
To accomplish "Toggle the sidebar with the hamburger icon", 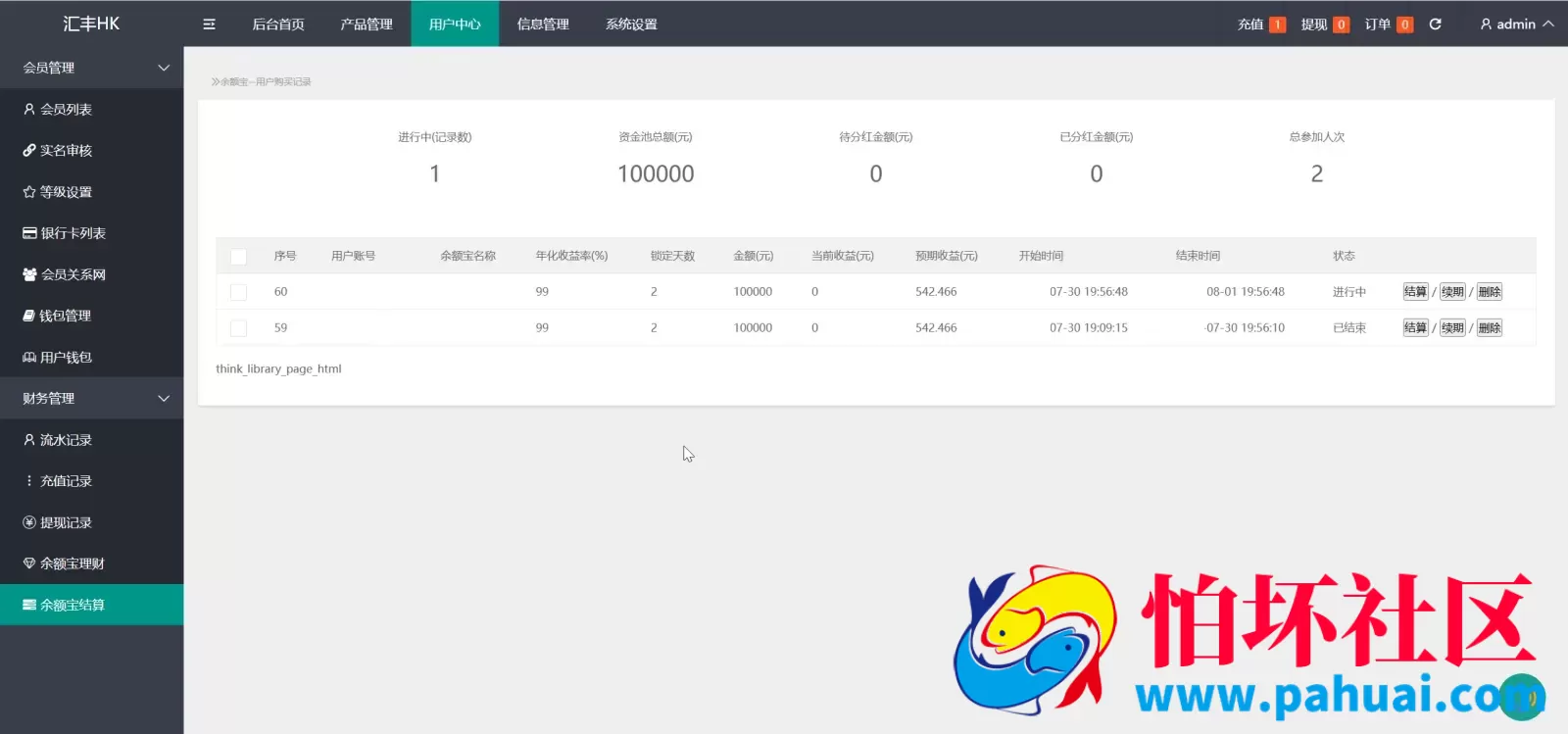I will [x=209, y=24].
